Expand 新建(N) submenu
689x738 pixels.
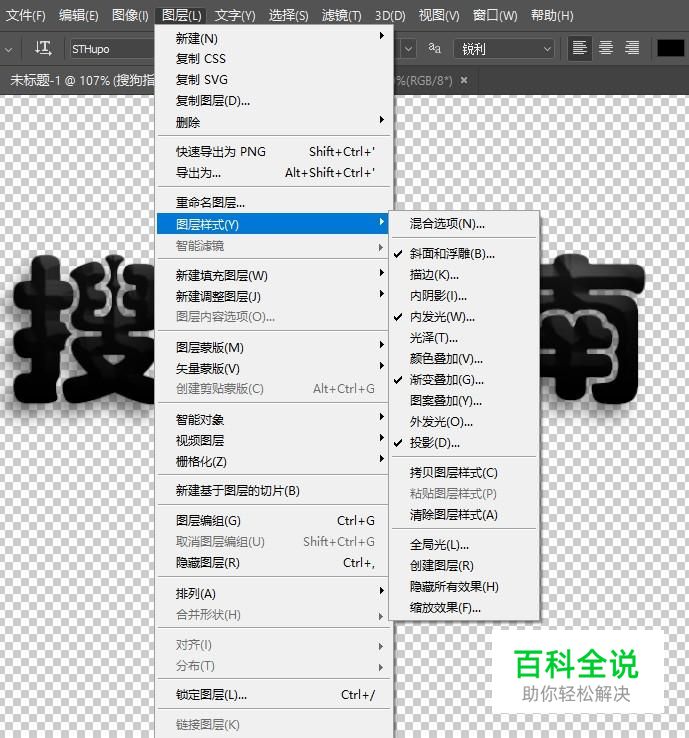(x=273, y=38)
